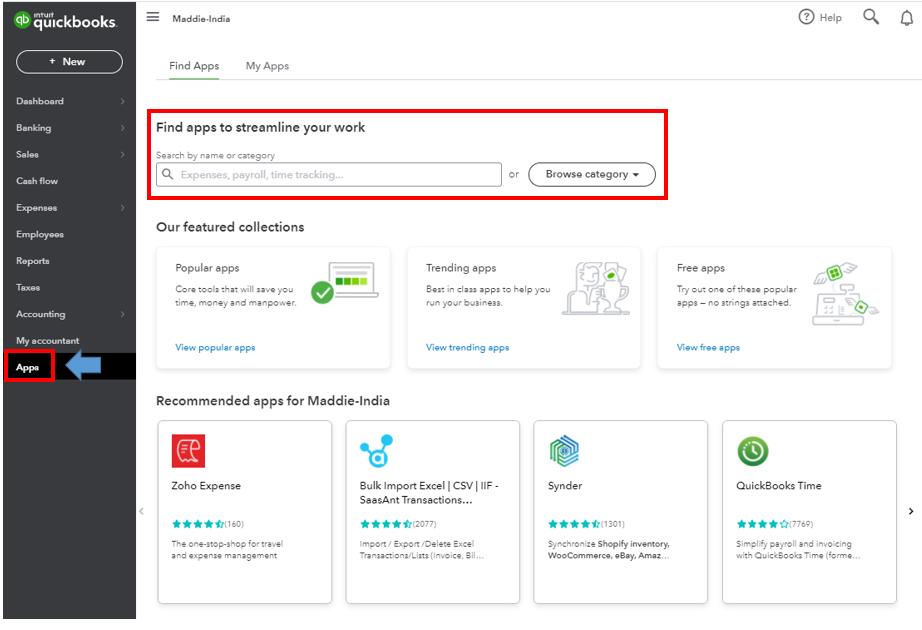Click the Free apps cash register illustration
The width and height of the screenshot is (922, 630).
(846, 294)
